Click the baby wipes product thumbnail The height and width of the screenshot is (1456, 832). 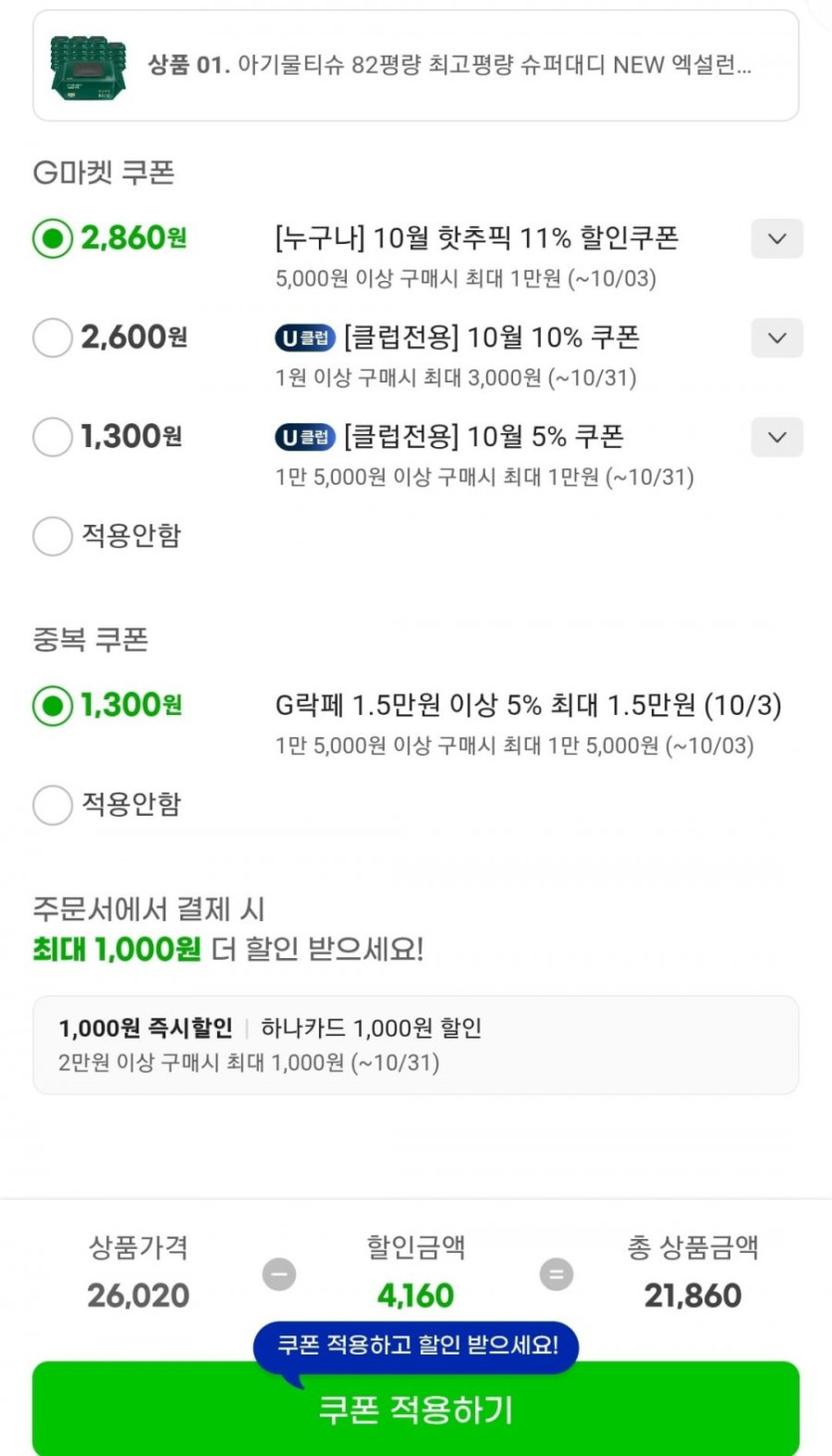(x=88, y=68)
